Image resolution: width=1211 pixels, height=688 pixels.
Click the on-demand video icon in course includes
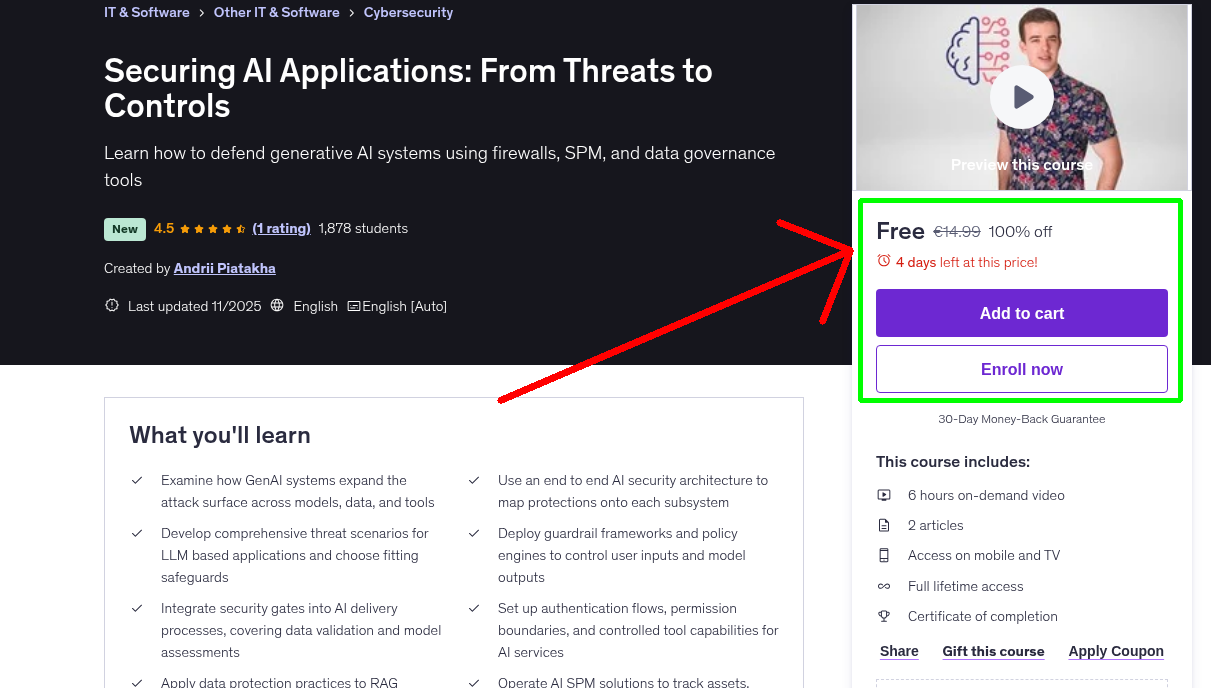(884, 494)
